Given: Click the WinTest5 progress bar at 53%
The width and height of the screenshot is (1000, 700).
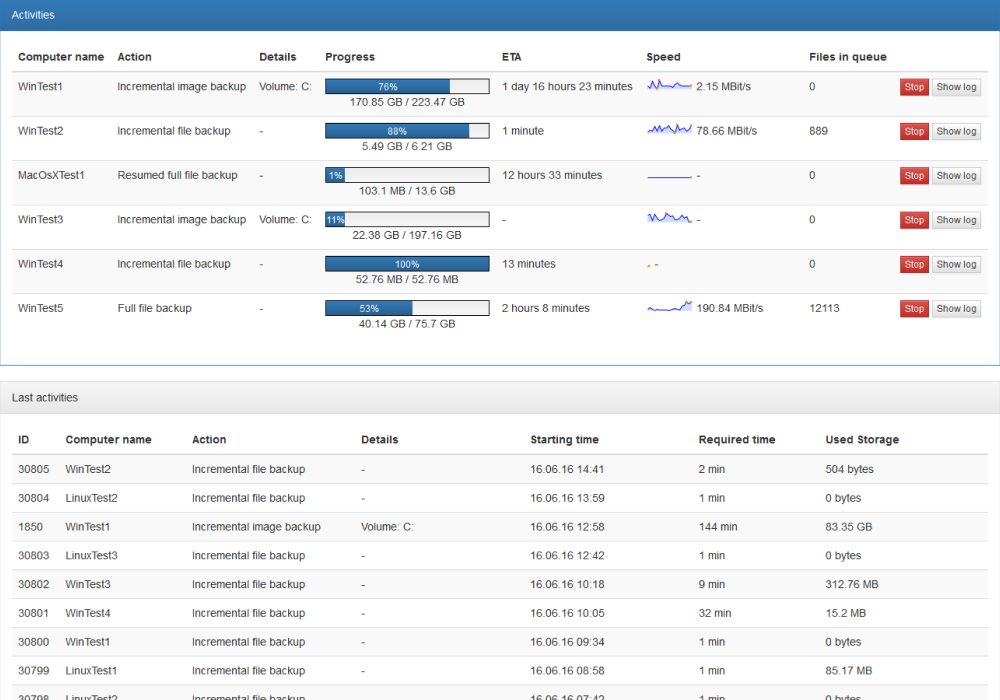Looking at the screenshot, I should tap(406, 307).
